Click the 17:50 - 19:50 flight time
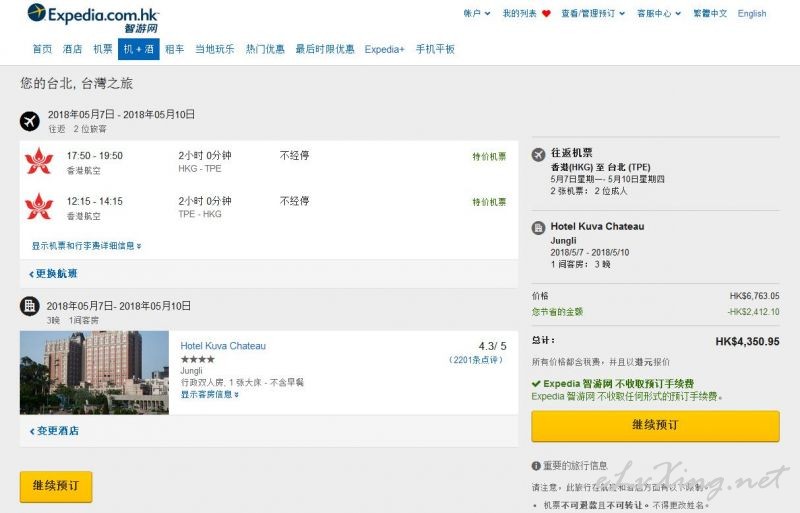The width and height of the screenshot is (800, 513). (94, 156)
